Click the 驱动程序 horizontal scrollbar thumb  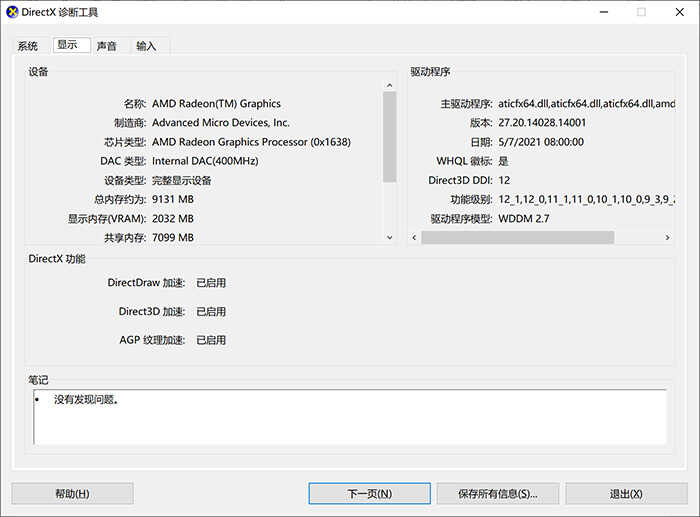coord(517,238)
